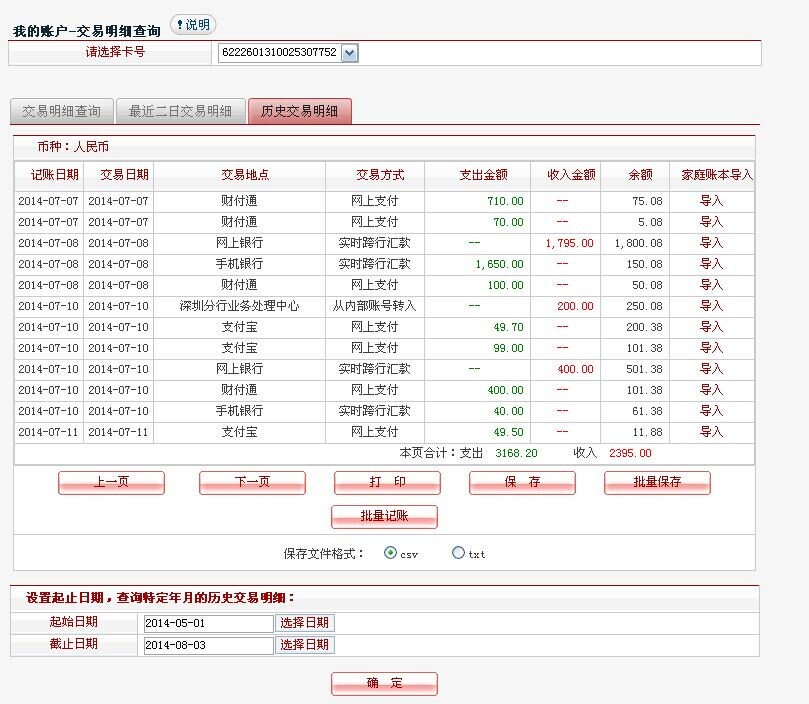
Task: Go to next page with 下一页
Action: point(252,483)
